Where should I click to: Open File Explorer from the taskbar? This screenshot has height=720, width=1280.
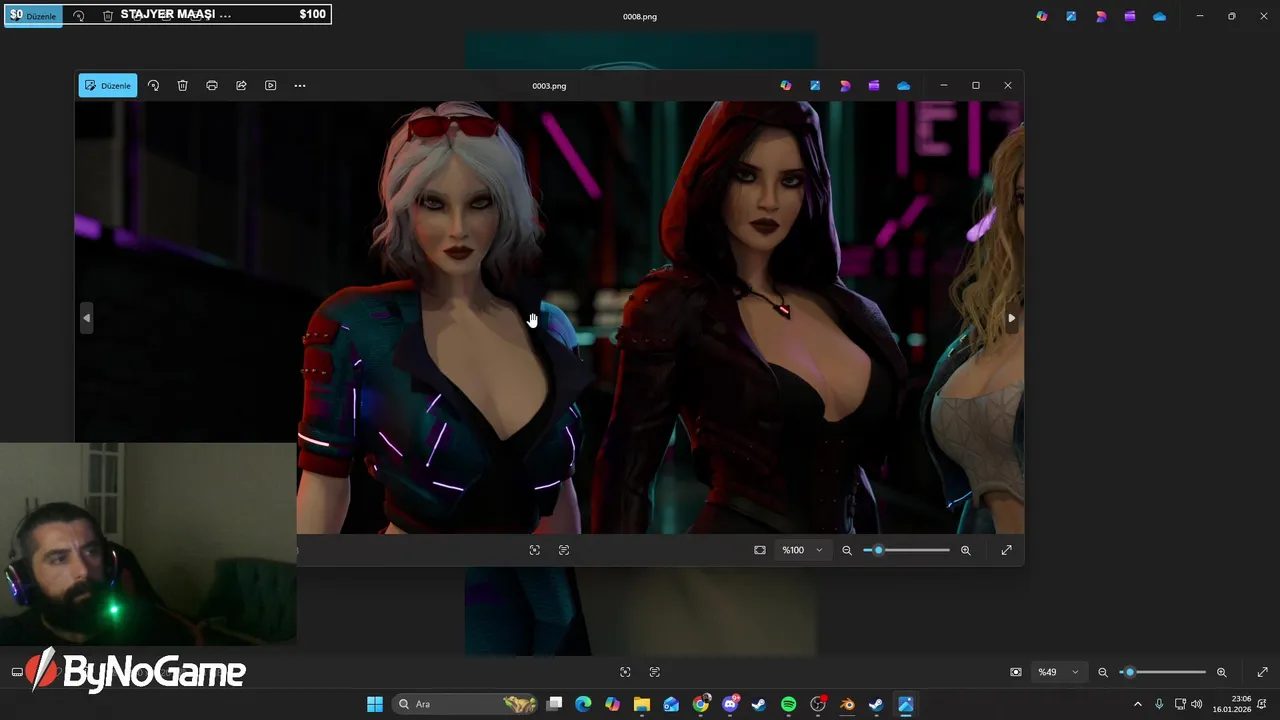click(x=642, y=704)
